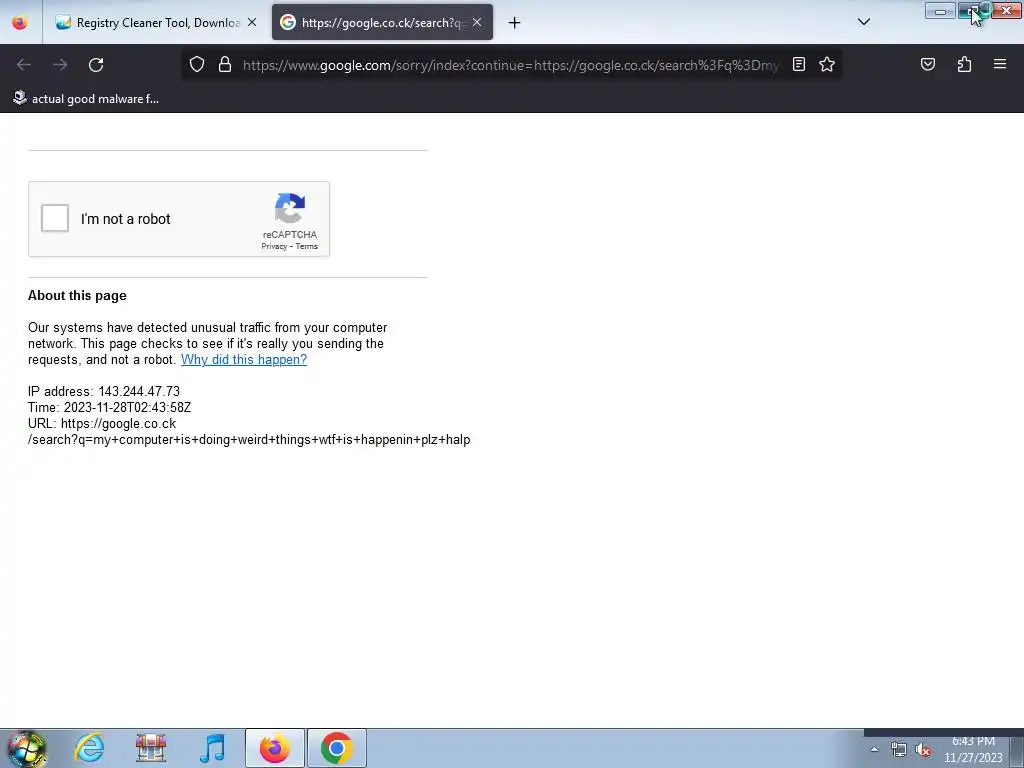Open muted volume tray icon

point(923,750)
